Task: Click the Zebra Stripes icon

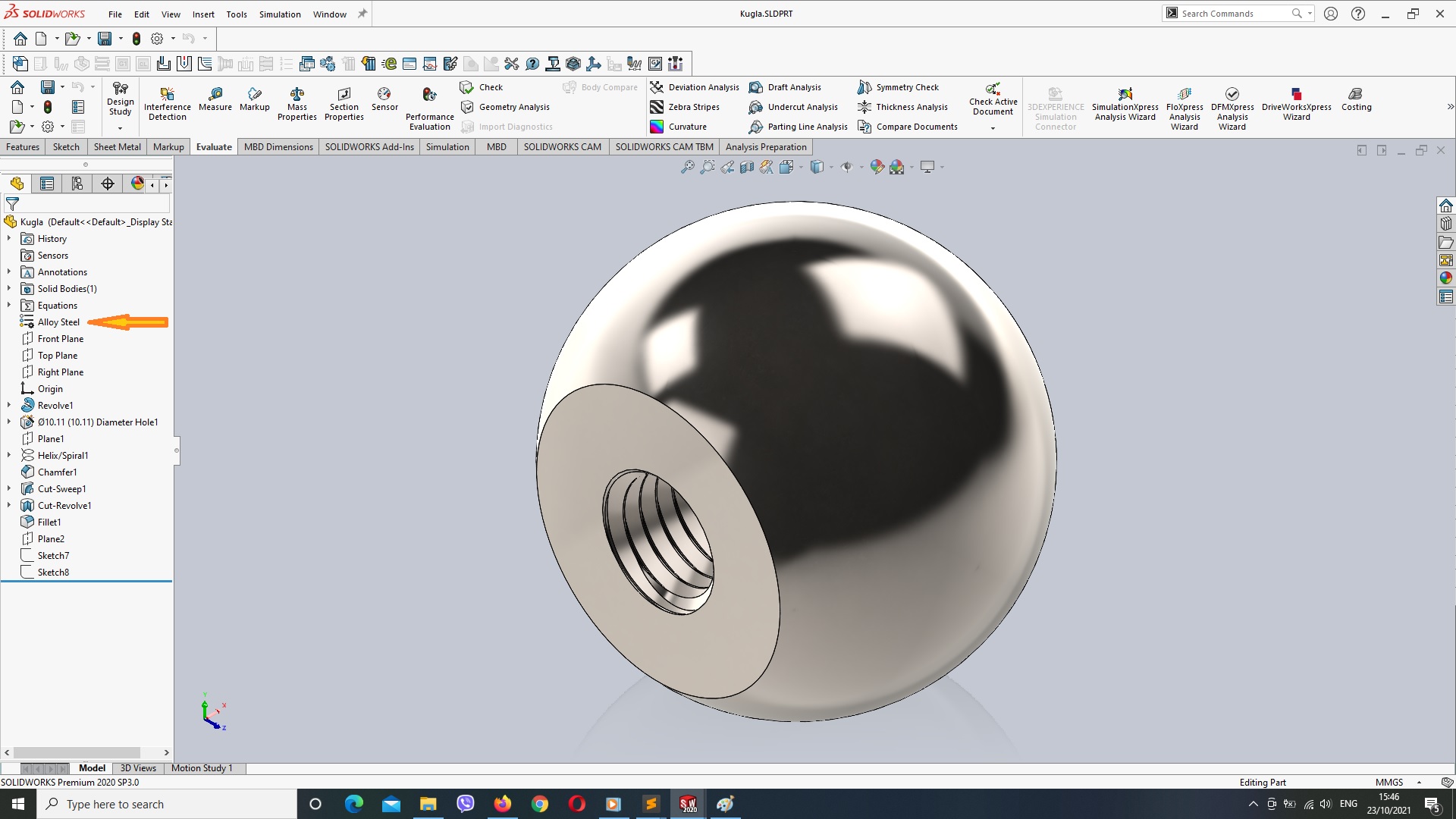Action: [654, 107]
